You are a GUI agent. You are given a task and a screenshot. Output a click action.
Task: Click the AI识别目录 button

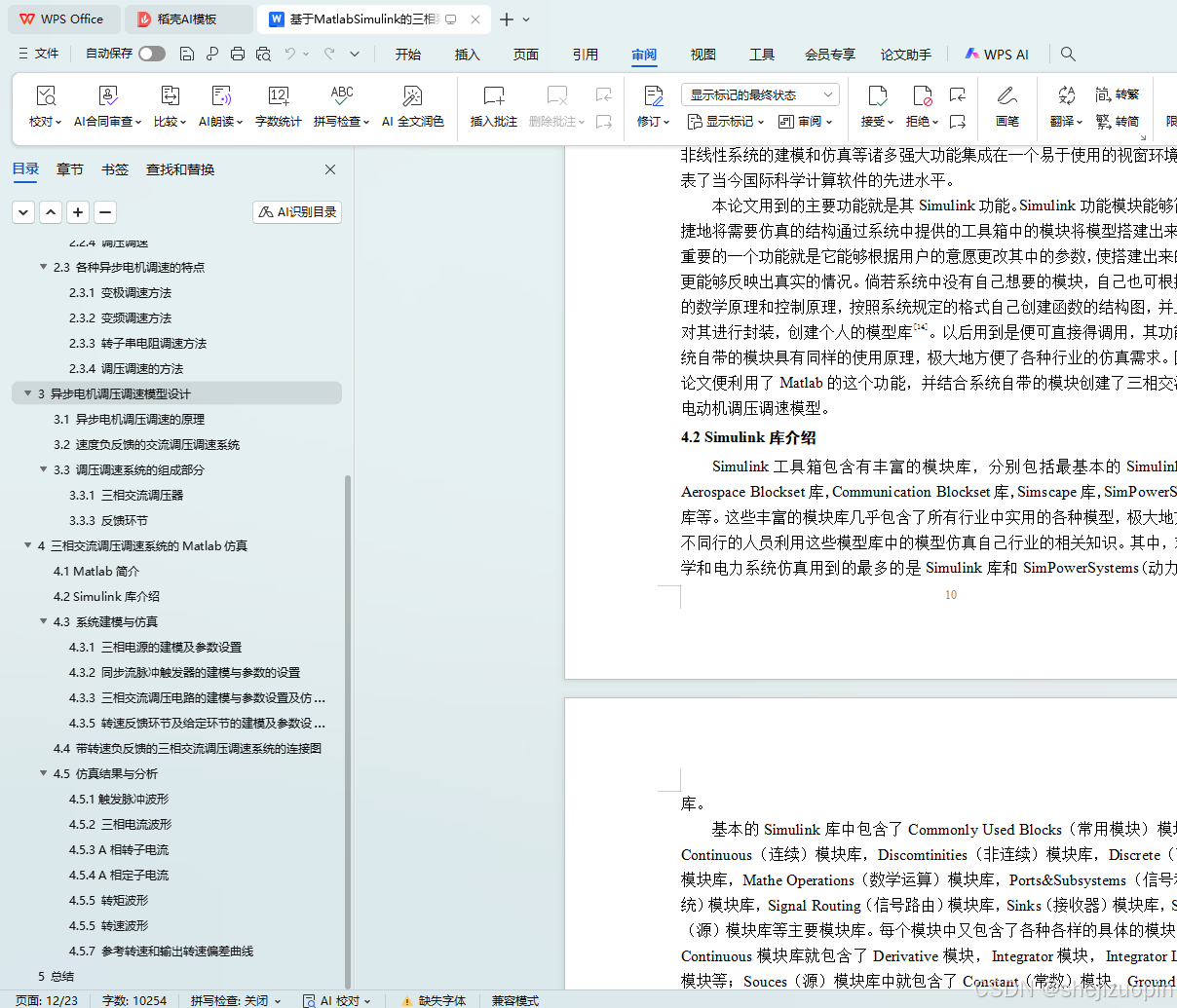click(297, 211)
